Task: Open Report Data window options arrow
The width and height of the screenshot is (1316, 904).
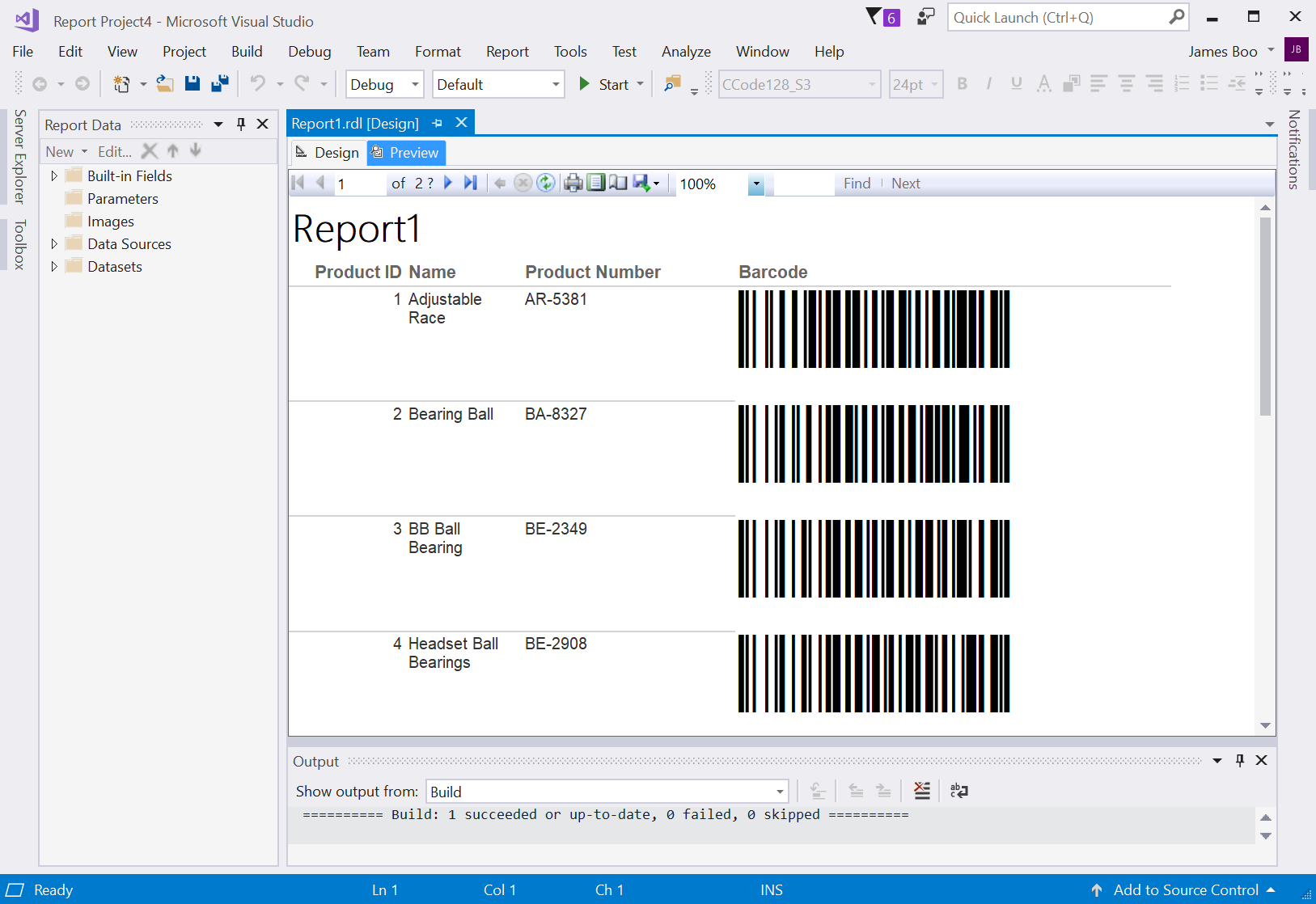Action: click(x=218, y=125)
